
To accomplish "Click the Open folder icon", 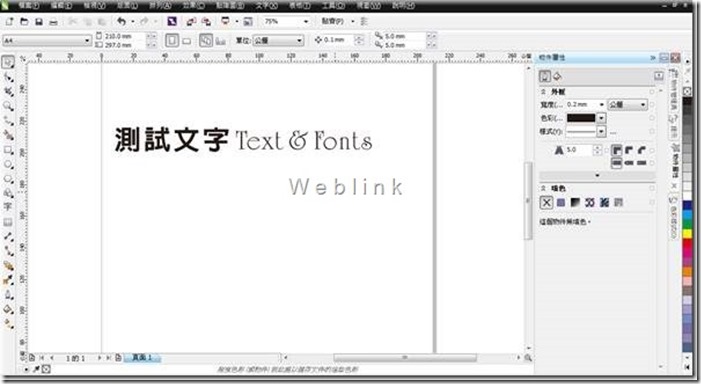I will (x=24, y=21).
